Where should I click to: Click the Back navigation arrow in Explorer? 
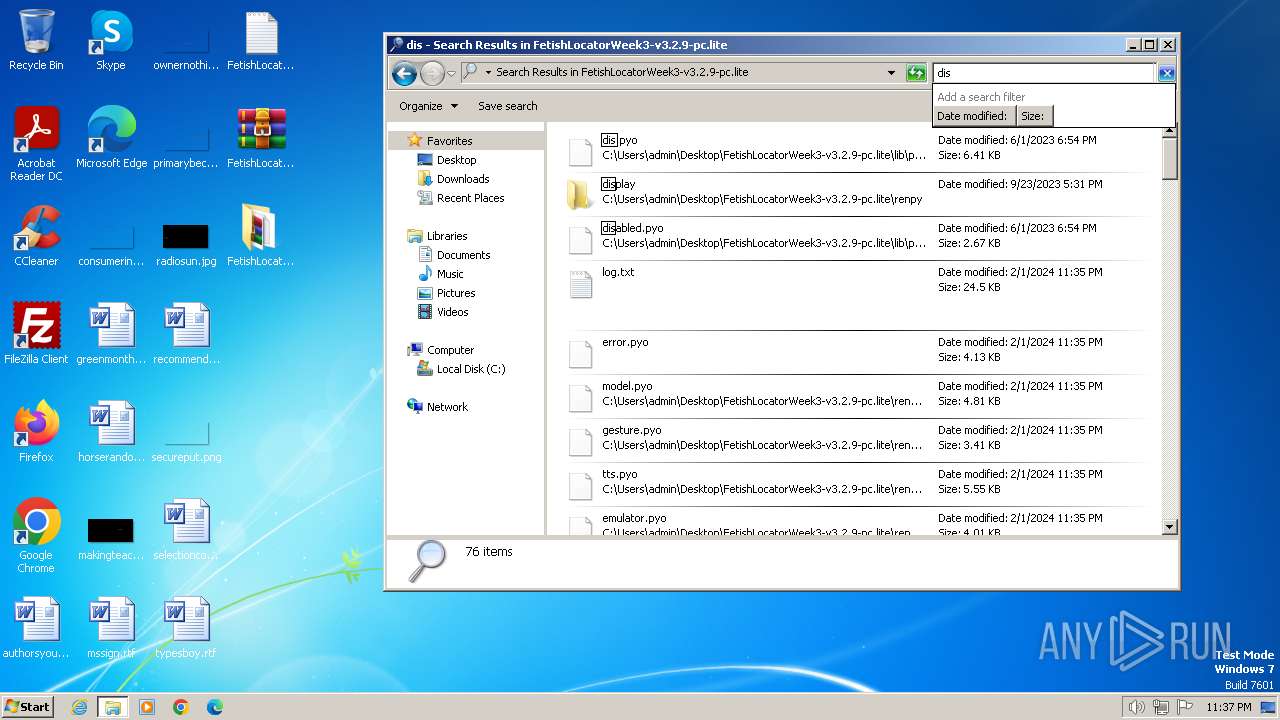point(404,72)
